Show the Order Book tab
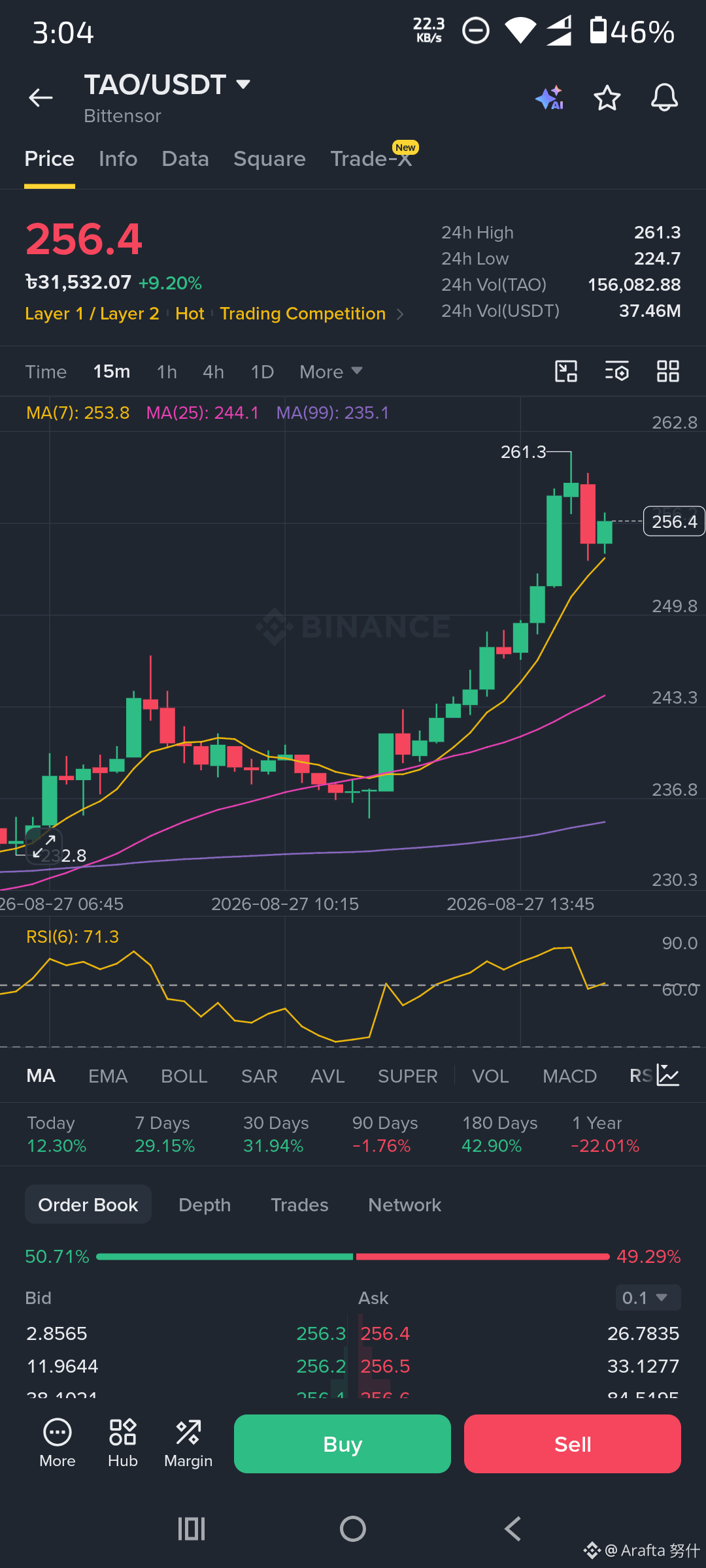This screenshot has height=1568, width=706. pos(88,1204)
